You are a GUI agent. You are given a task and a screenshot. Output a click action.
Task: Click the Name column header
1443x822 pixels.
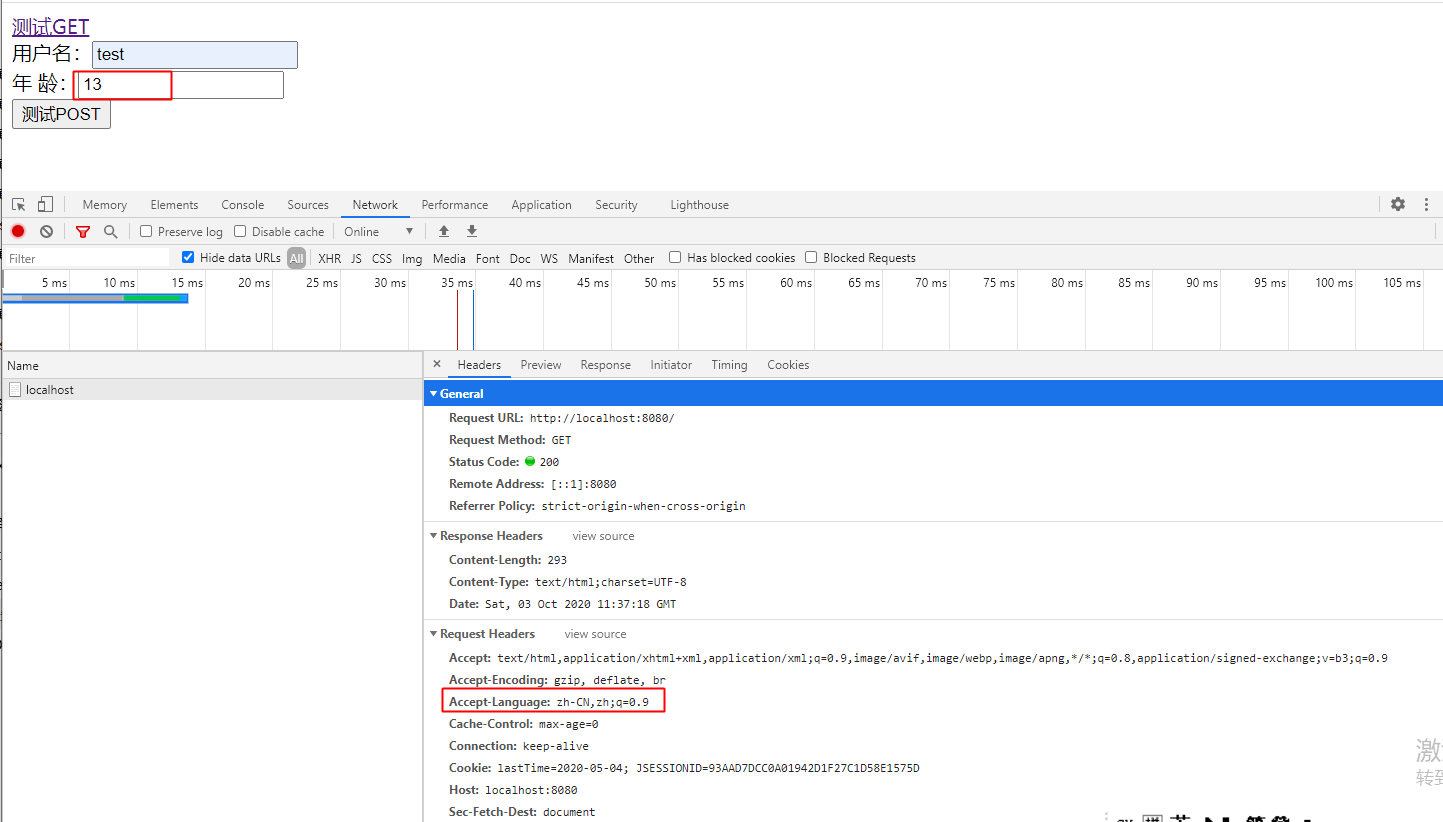[211, 366]
